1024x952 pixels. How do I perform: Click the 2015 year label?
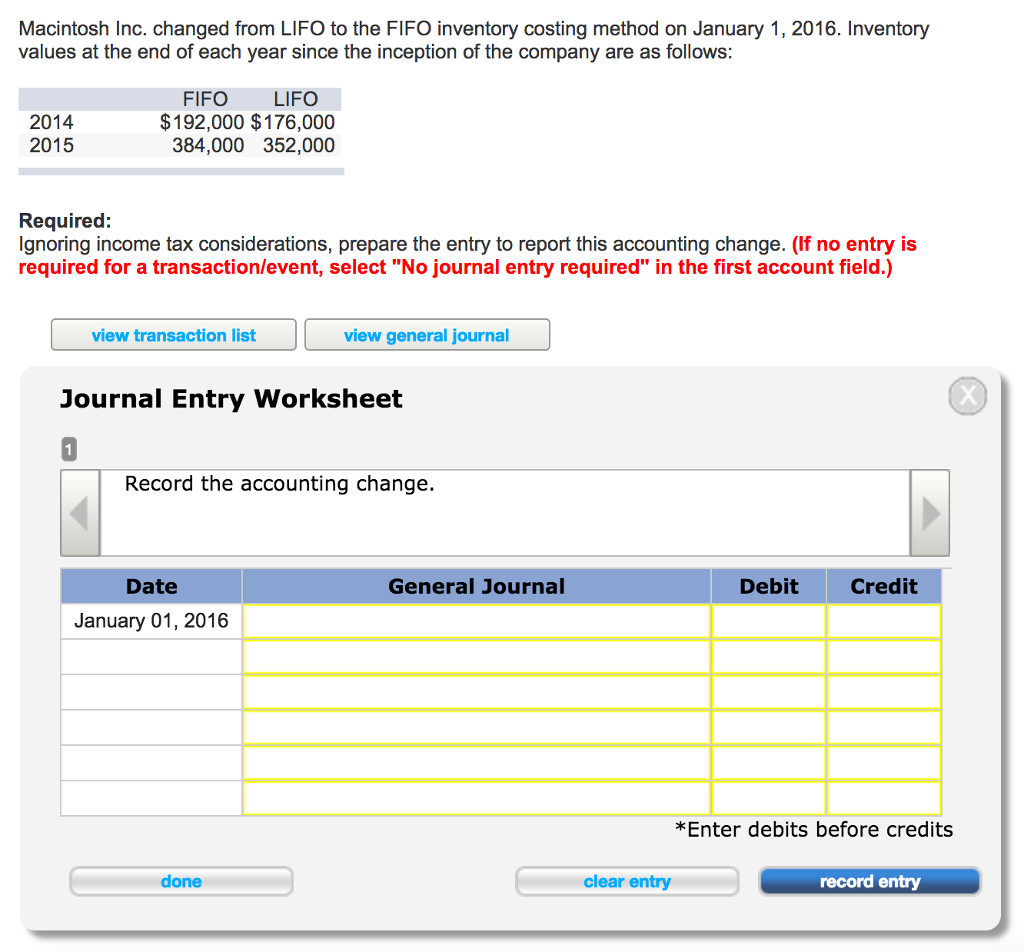(52, 145)
